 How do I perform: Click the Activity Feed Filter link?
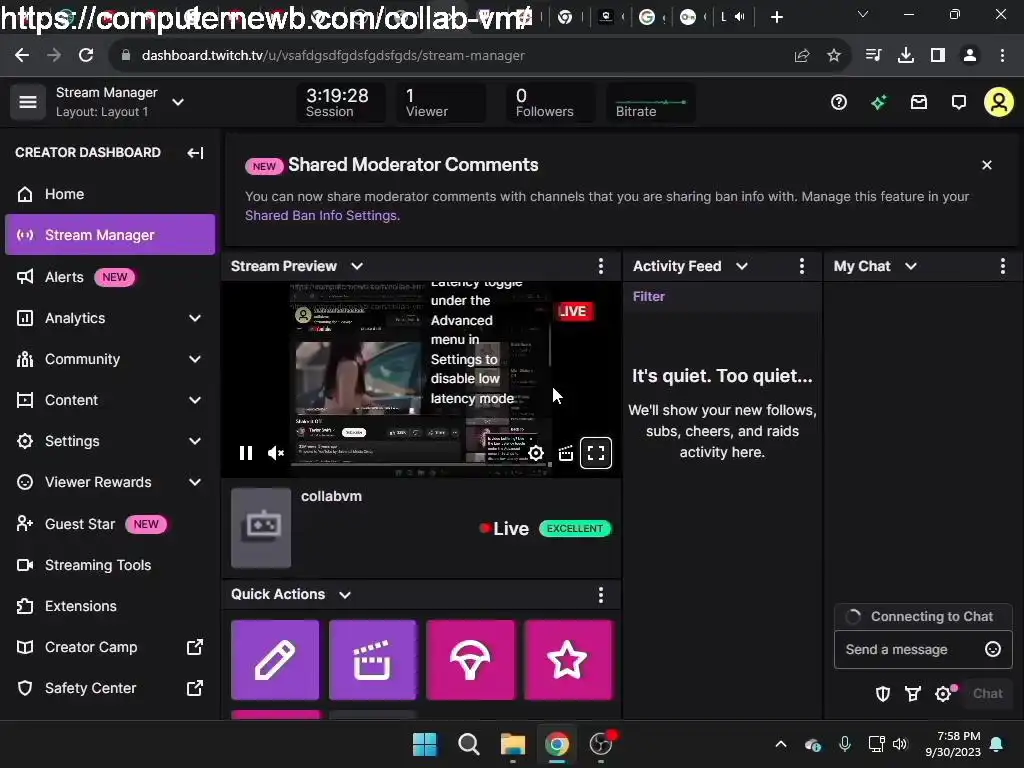tap(648, 296)
